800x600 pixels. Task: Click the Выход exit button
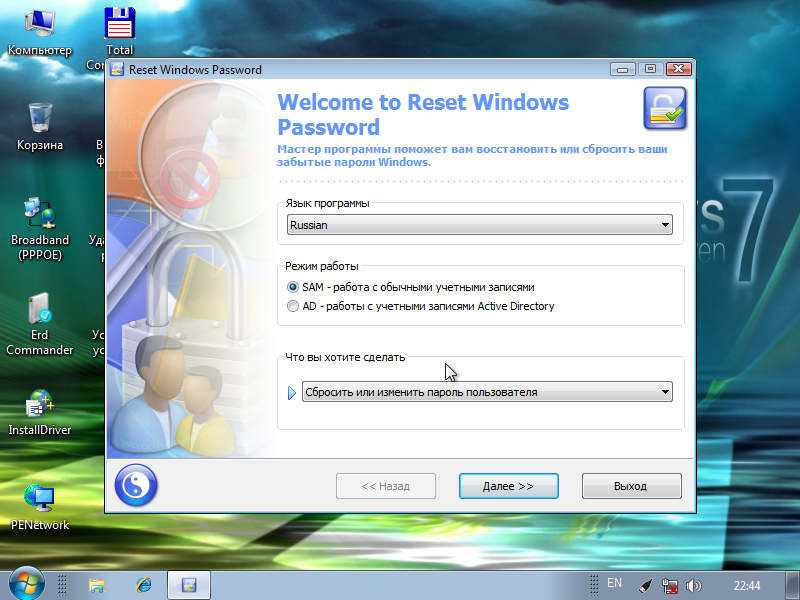click(632, 486)
